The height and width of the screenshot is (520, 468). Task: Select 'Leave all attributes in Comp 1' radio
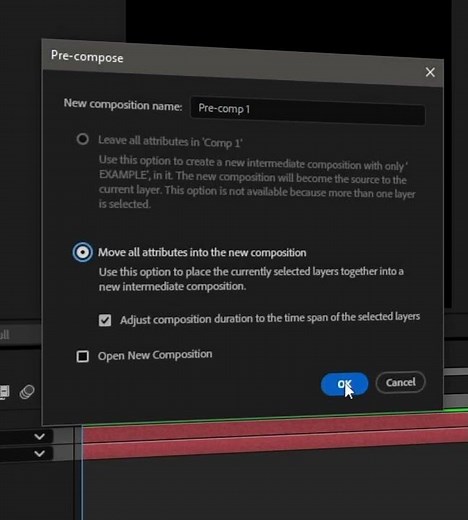83,139
